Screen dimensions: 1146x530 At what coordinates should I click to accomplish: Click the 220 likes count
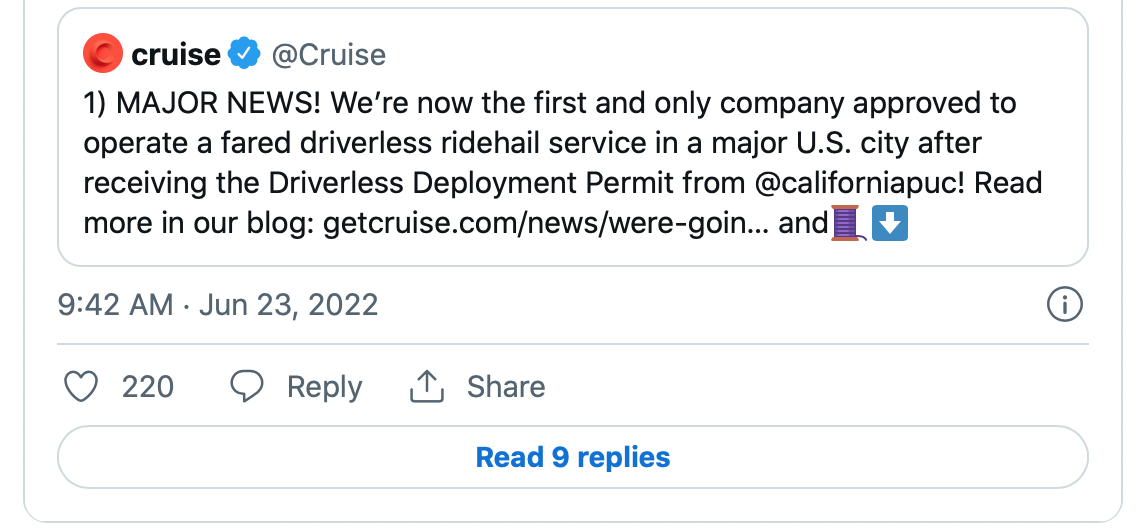coord(148,387)
